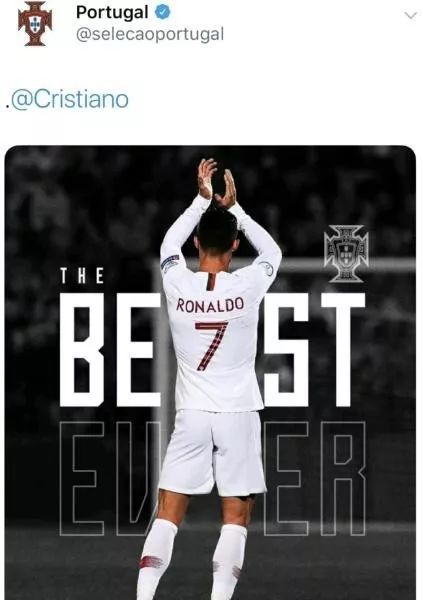
Task: Click the small THE text in poster
Action: (82, 276)
